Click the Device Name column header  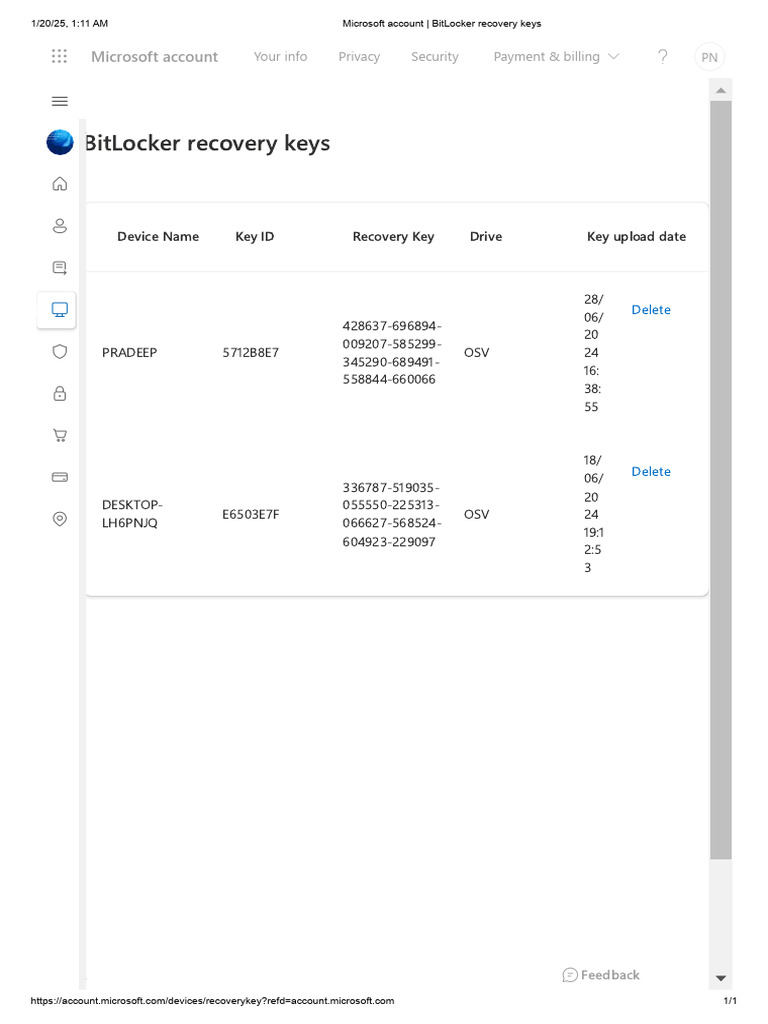pyautogui.click(x=158, y=236)
